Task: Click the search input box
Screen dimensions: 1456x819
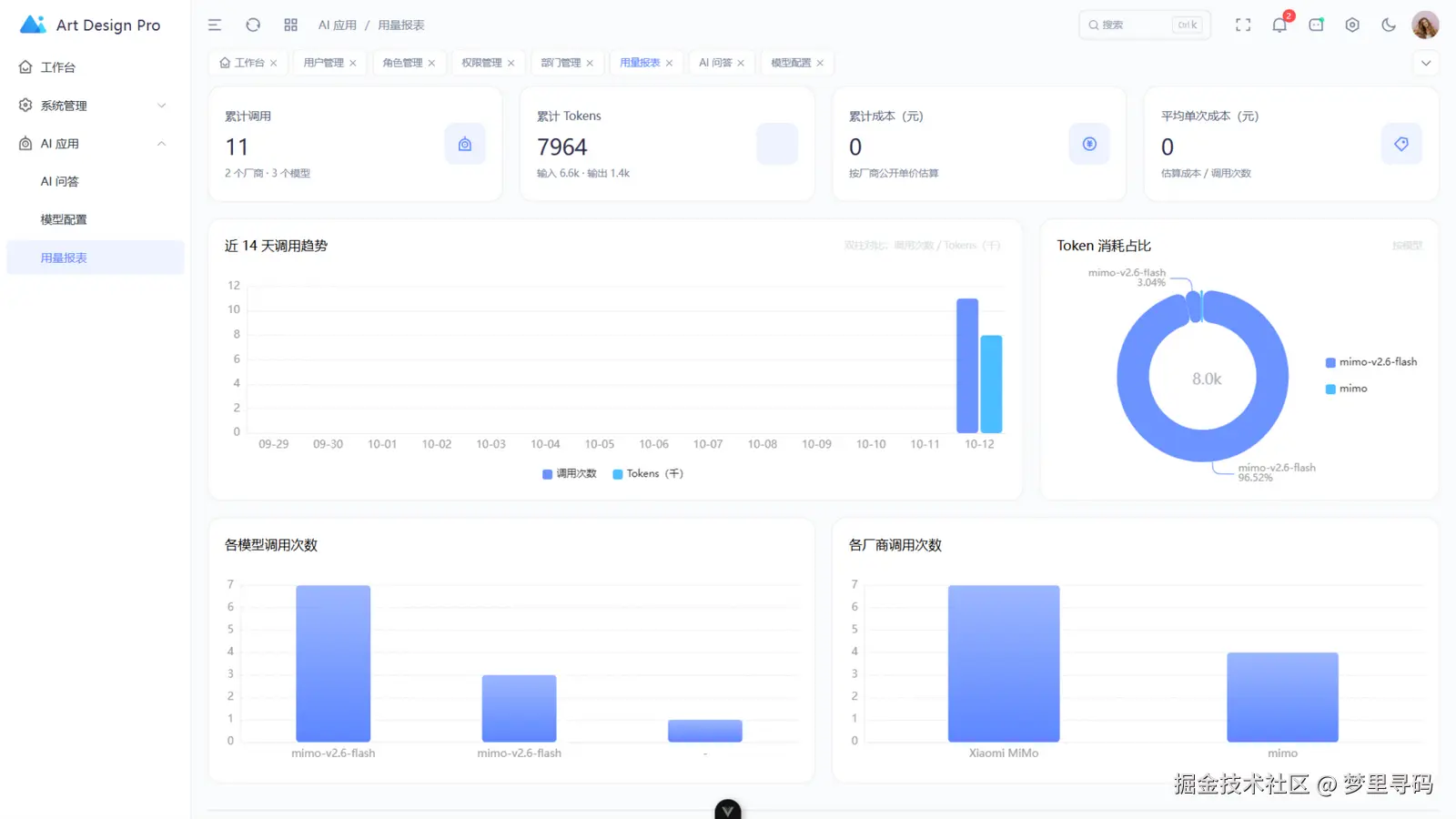Action: [1144, 25]
